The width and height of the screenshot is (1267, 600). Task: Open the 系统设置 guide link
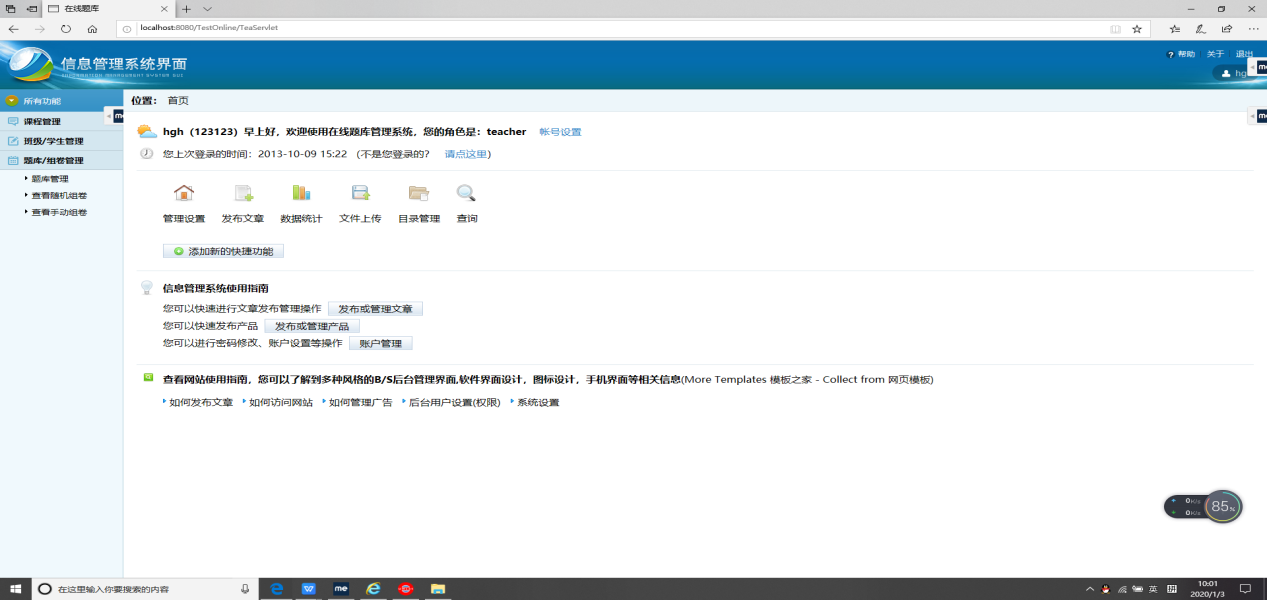[538, 402]
